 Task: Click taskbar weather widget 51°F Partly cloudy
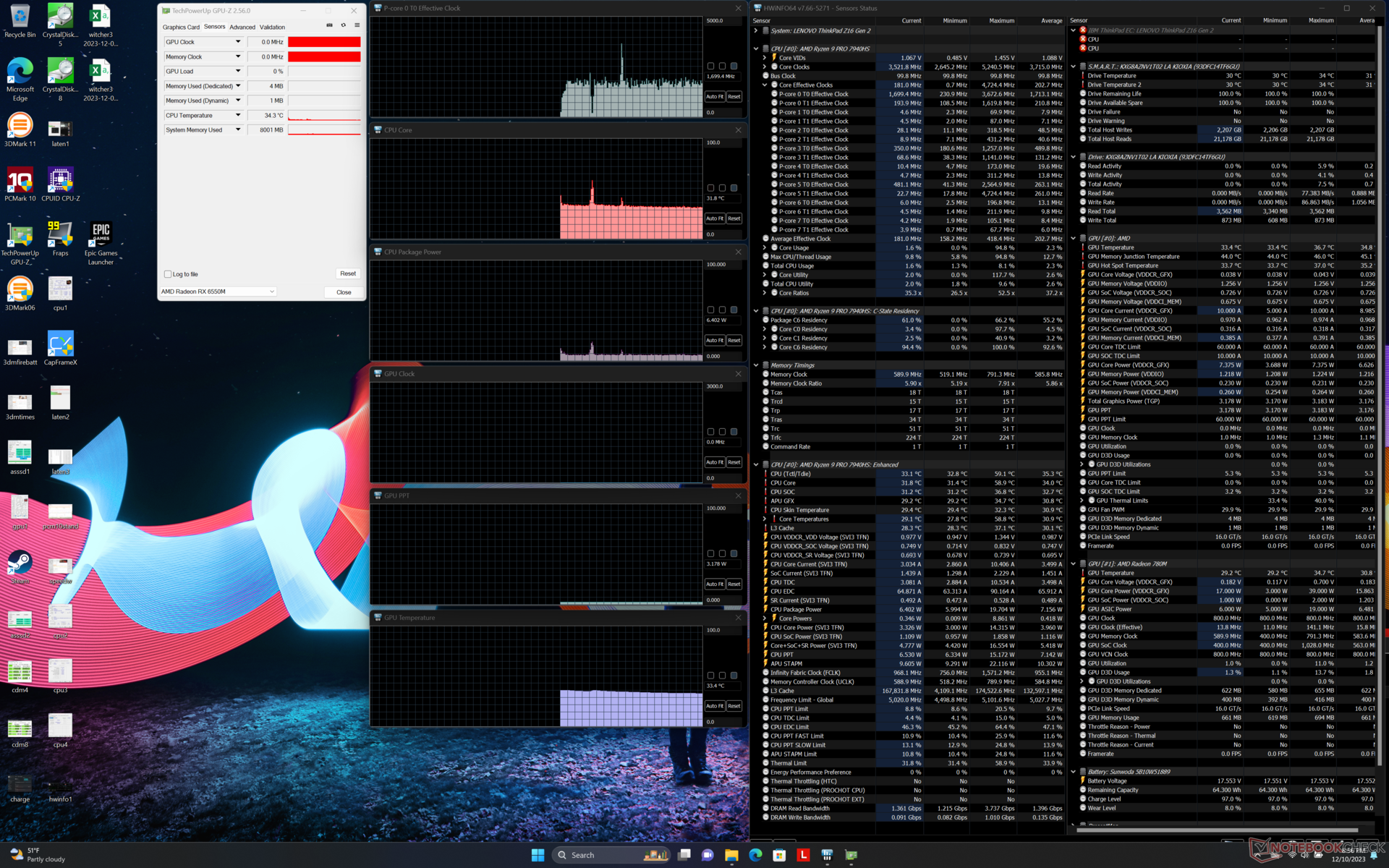[x=38, y=855]
